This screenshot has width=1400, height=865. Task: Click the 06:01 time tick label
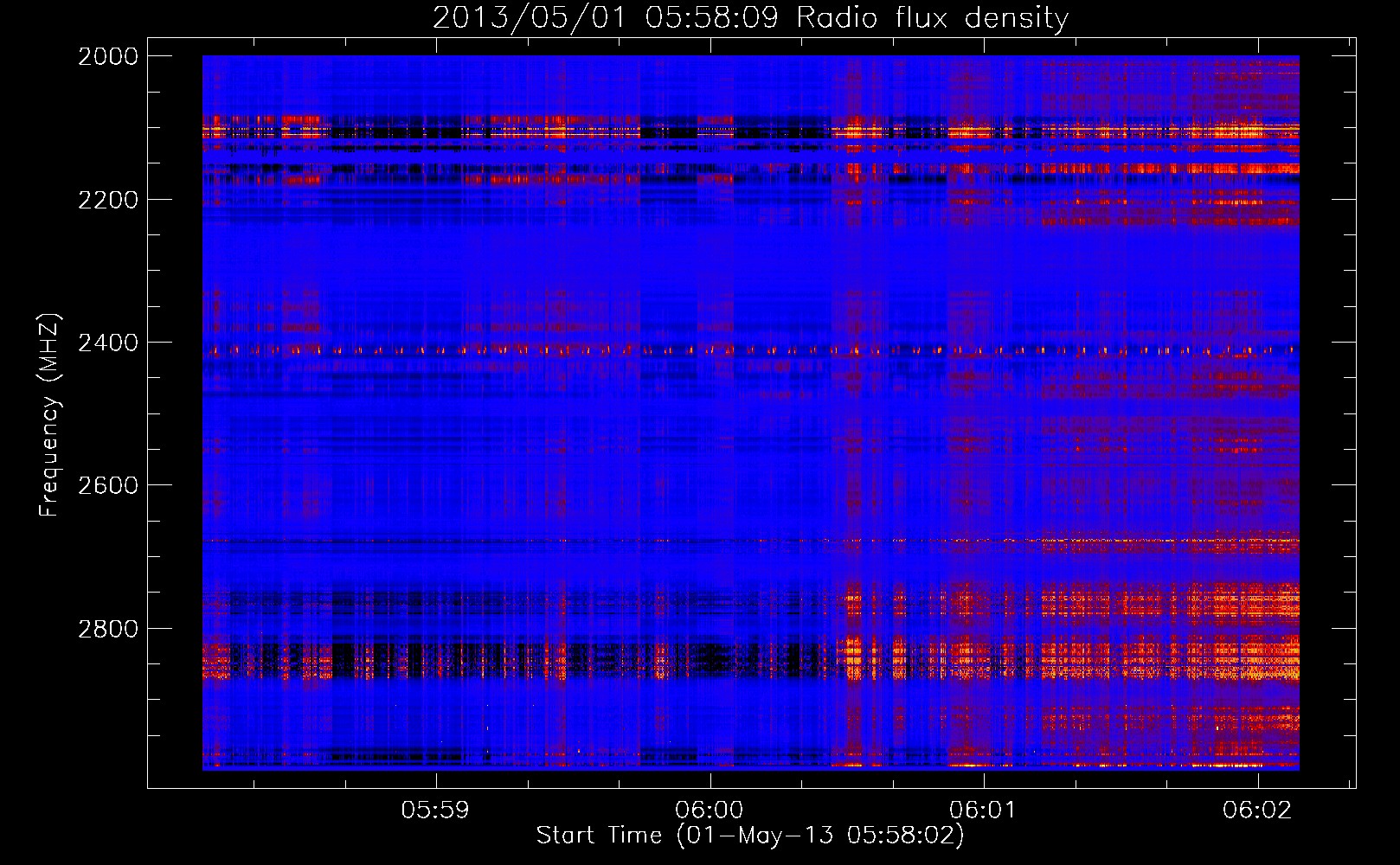point(982,810)
